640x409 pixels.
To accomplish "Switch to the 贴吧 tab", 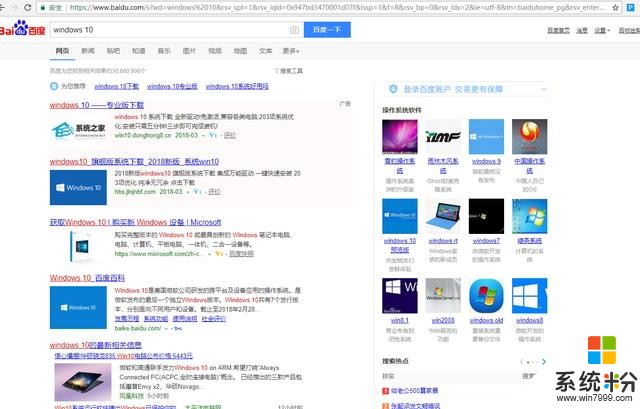I will coord(113,51).
